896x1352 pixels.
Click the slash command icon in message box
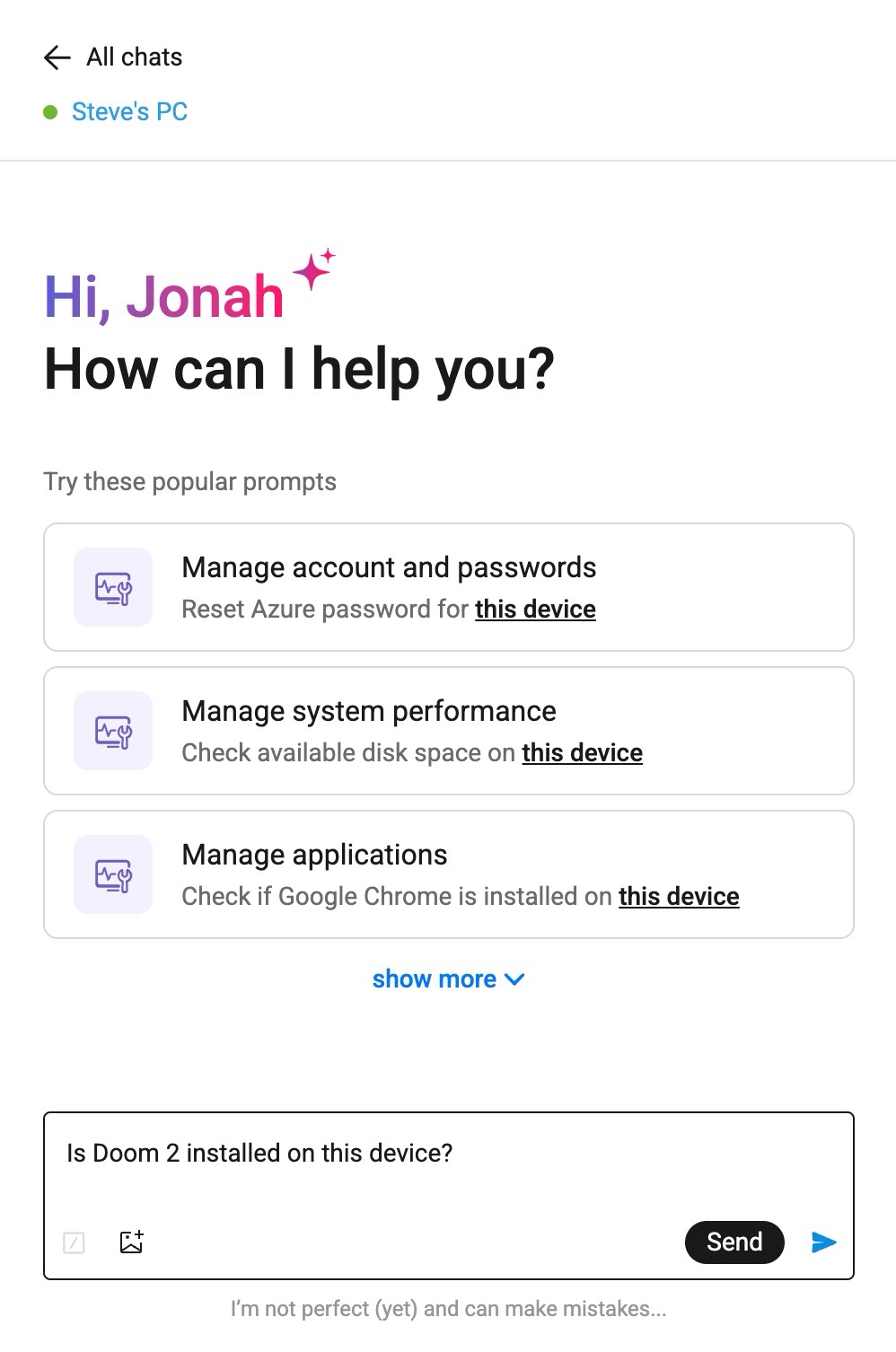tap(75, 1242)
